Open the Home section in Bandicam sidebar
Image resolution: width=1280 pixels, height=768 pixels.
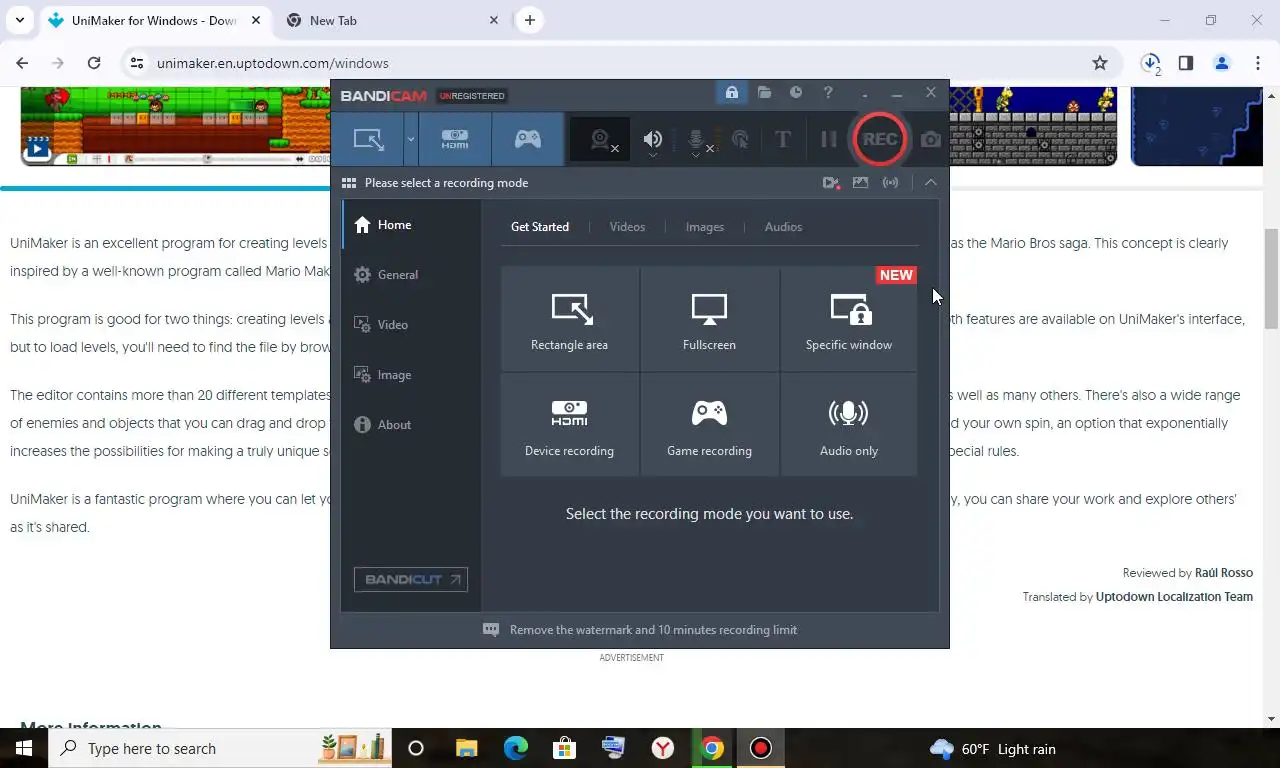[411, 225]
